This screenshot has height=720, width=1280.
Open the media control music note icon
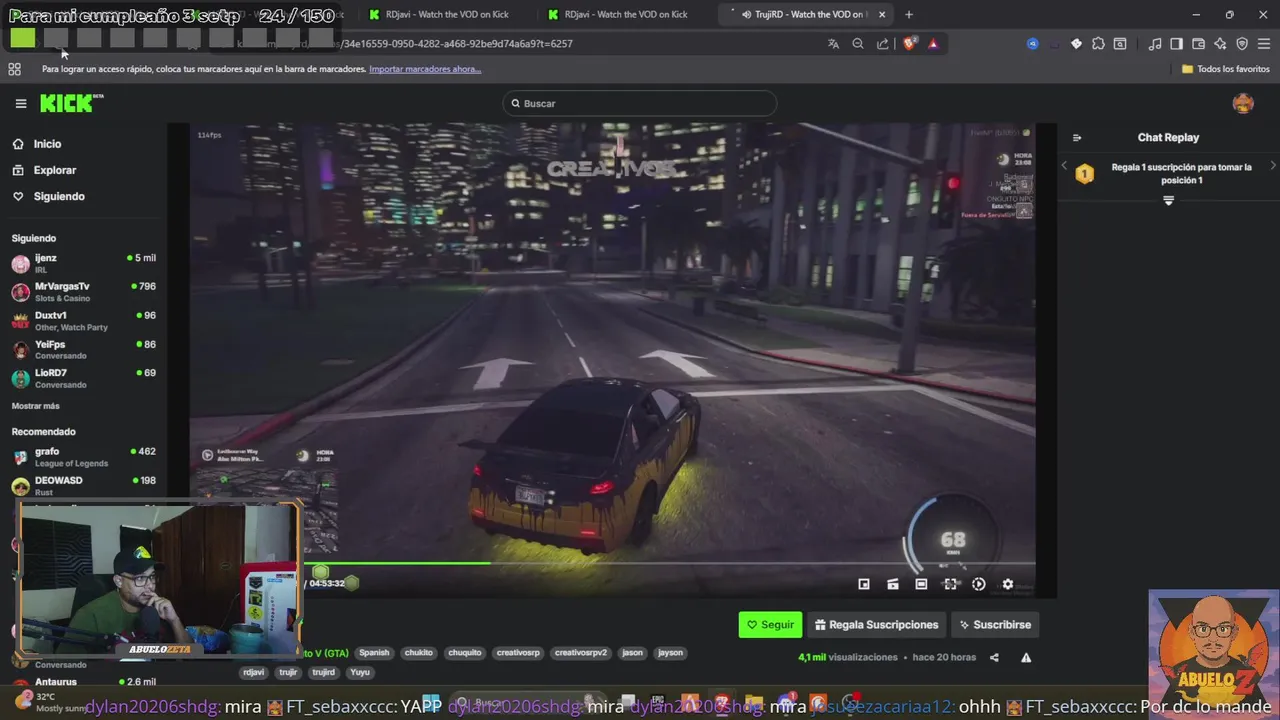(x=1155, y=44)
